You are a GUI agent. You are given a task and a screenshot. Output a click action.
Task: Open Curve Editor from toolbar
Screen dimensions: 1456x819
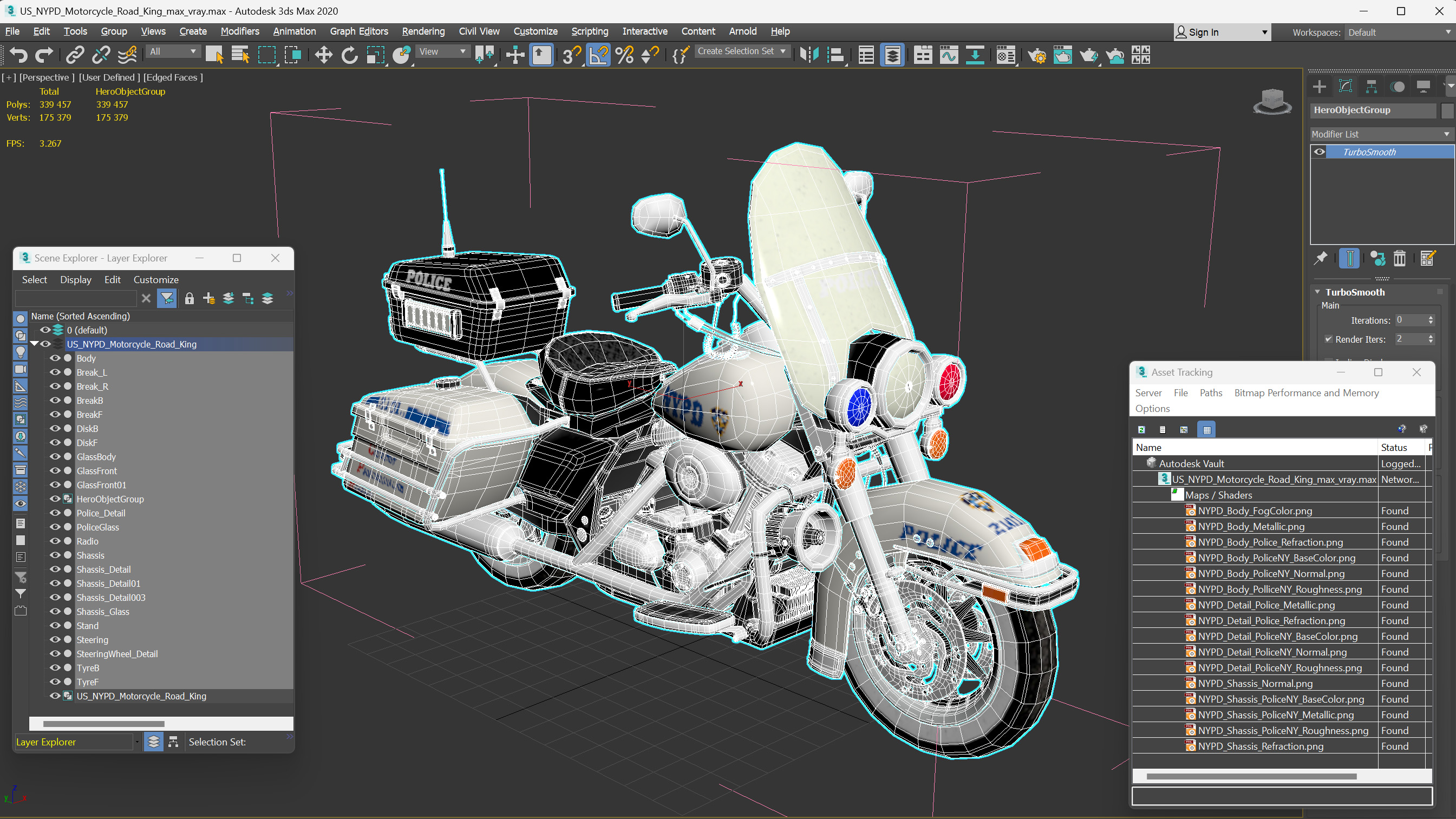[x=949, y=55]
